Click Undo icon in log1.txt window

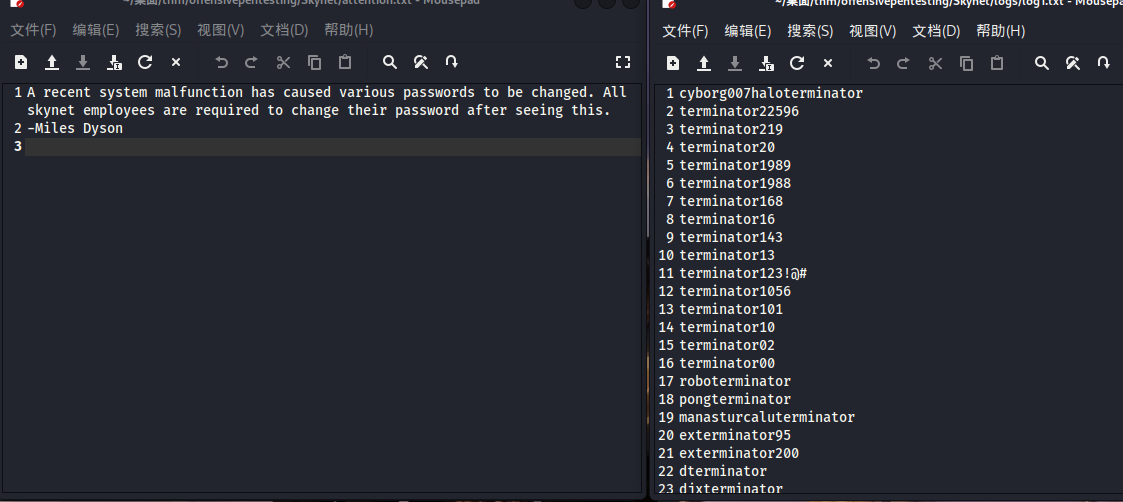click(x=873, y=63)
